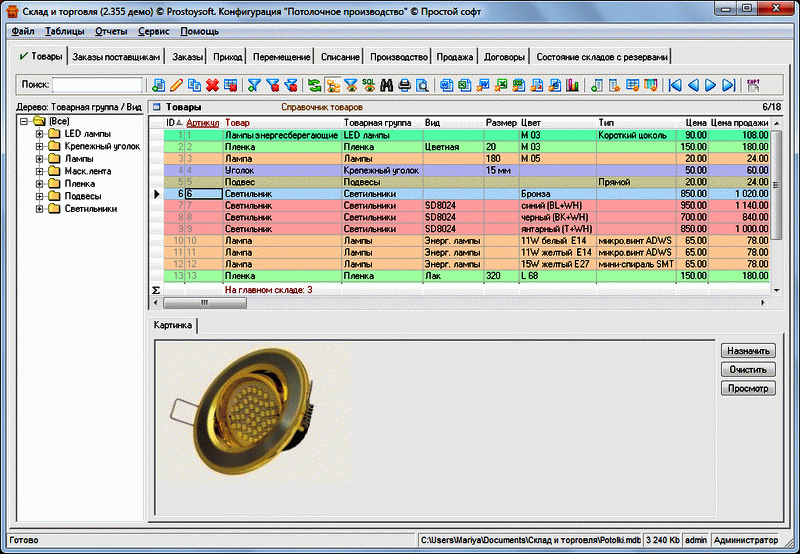Open the bar chart diagram icon
800x554 pixels.
click(x=572, y=85)
